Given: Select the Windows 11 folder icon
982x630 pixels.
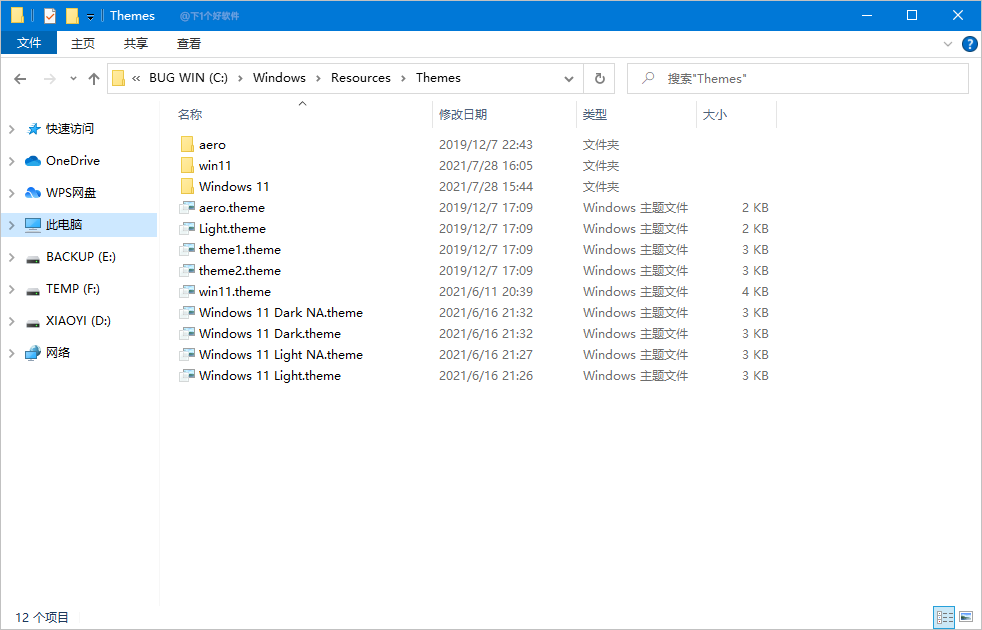Looking at the screenshot, I should (187, 187).
